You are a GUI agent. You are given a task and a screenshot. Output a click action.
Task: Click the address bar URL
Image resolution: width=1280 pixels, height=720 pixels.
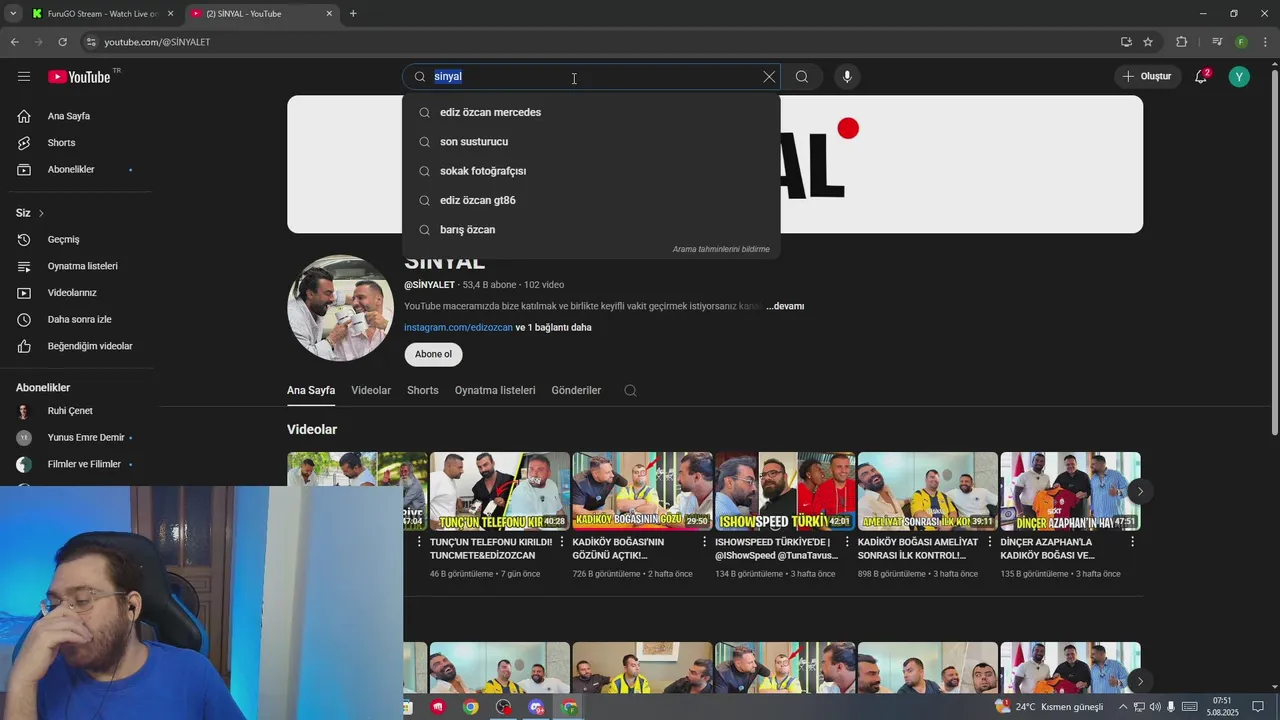[157, 42]
